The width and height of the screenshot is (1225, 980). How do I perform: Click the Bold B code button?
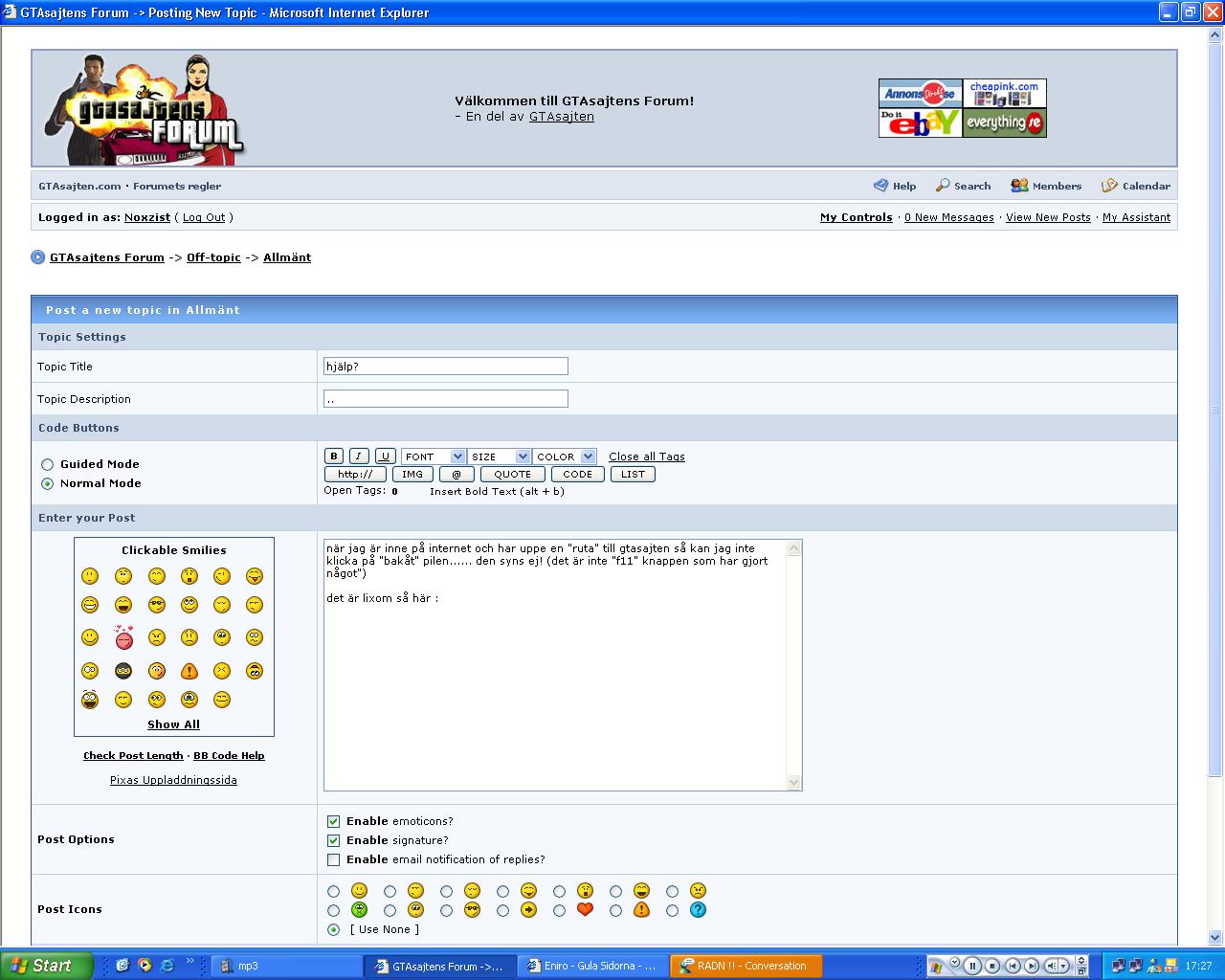(334, 457)
